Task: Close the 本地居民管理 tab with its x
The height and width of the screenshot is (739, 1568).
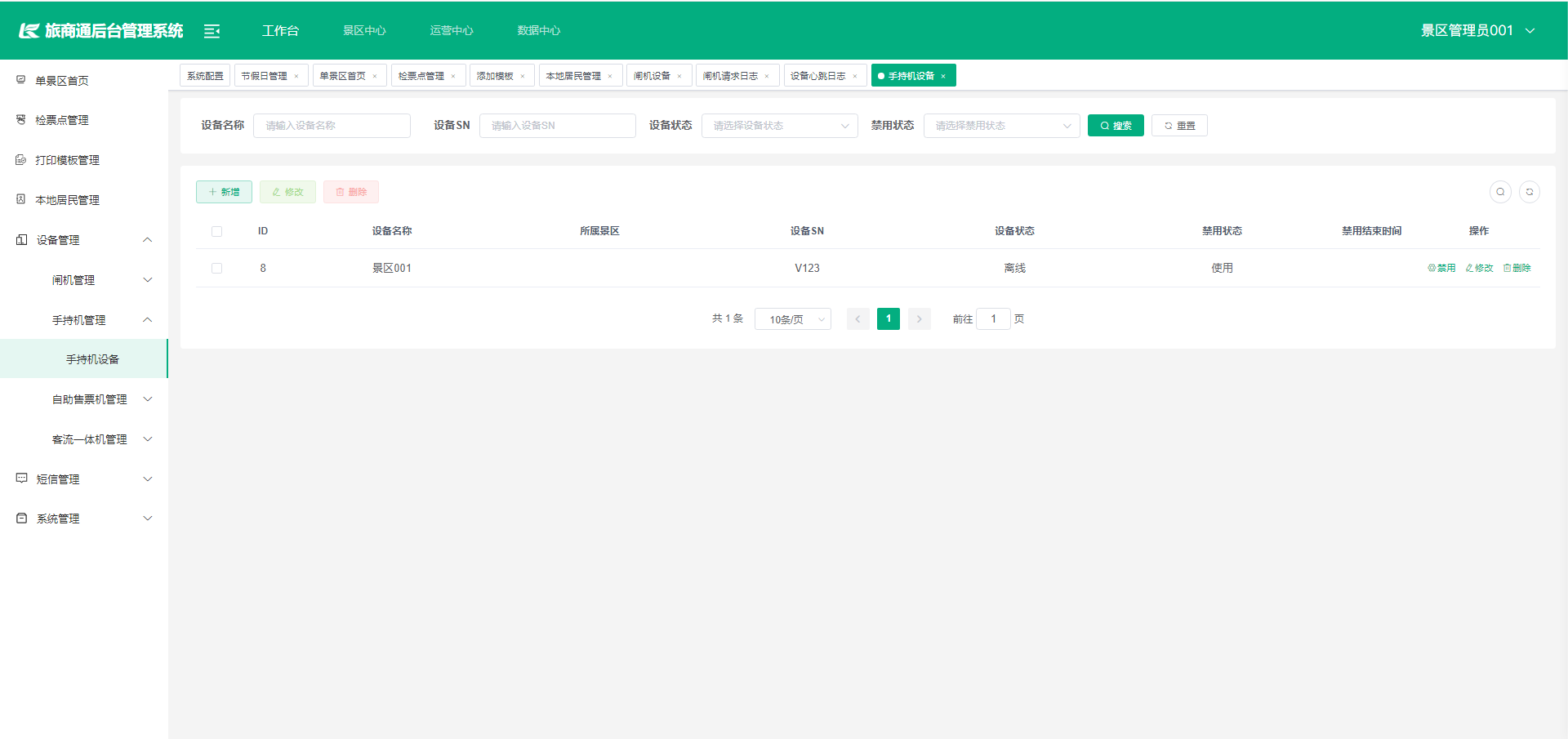Action: tap(610, 76)
